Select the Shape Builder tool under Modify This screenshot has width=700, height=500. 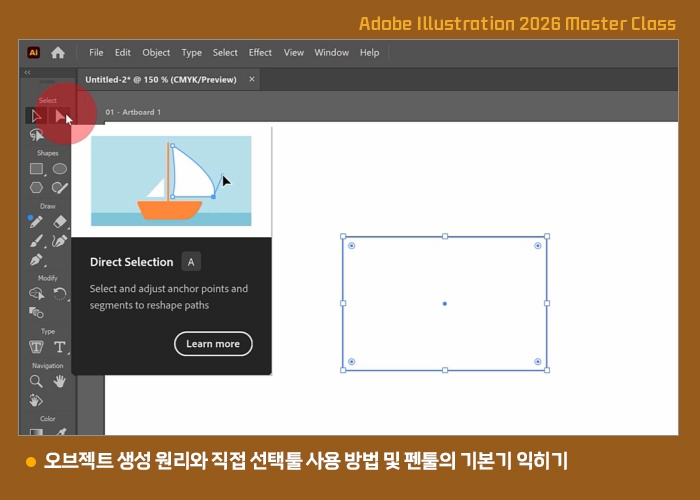[x=37, y=293]
